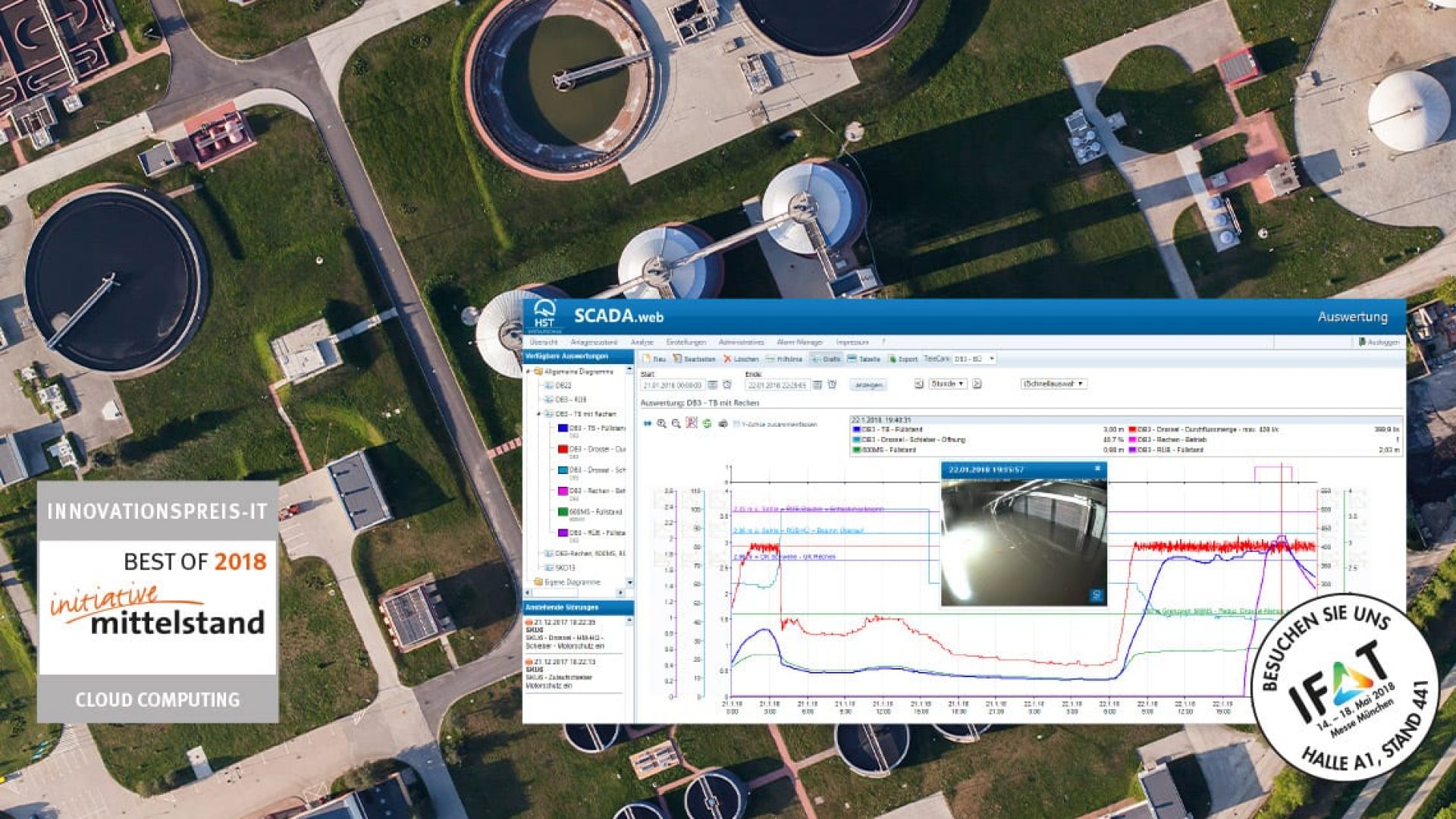
Task: Click the print chart icon
Action: [723, 423]
